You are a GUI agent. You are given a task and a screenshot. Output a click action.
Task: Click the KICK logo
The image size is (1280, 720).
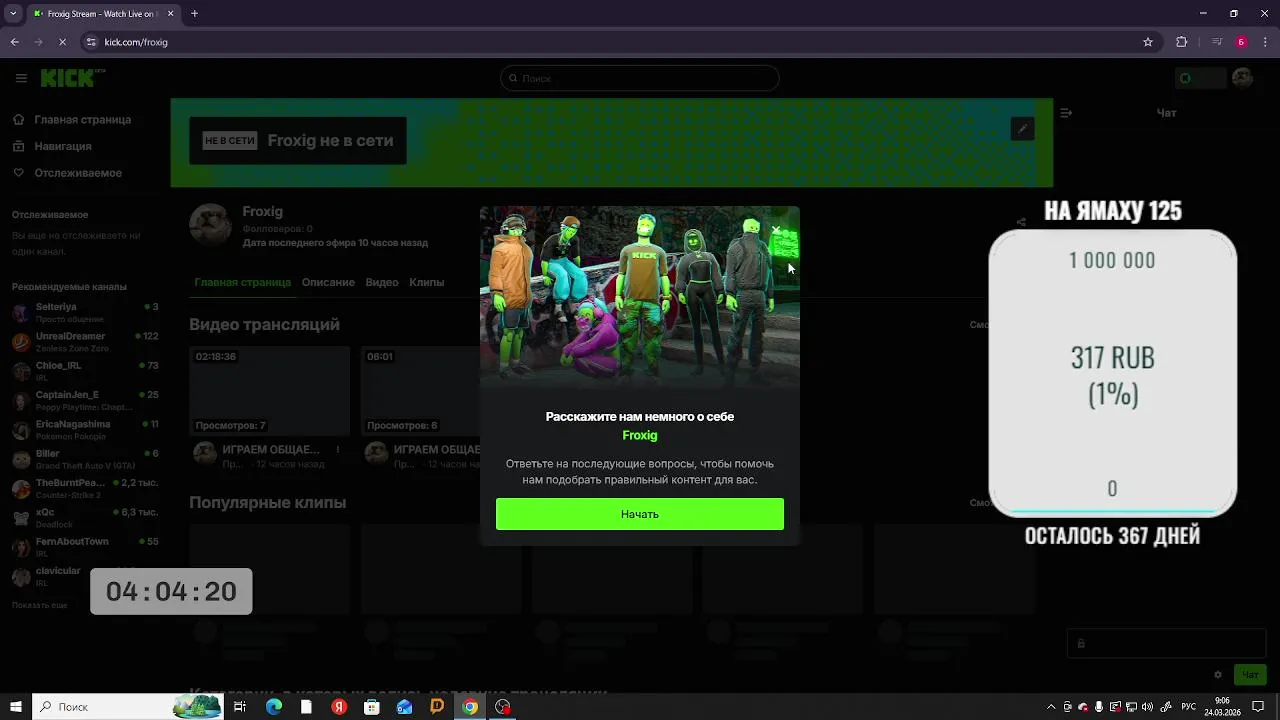pos(72,78)
